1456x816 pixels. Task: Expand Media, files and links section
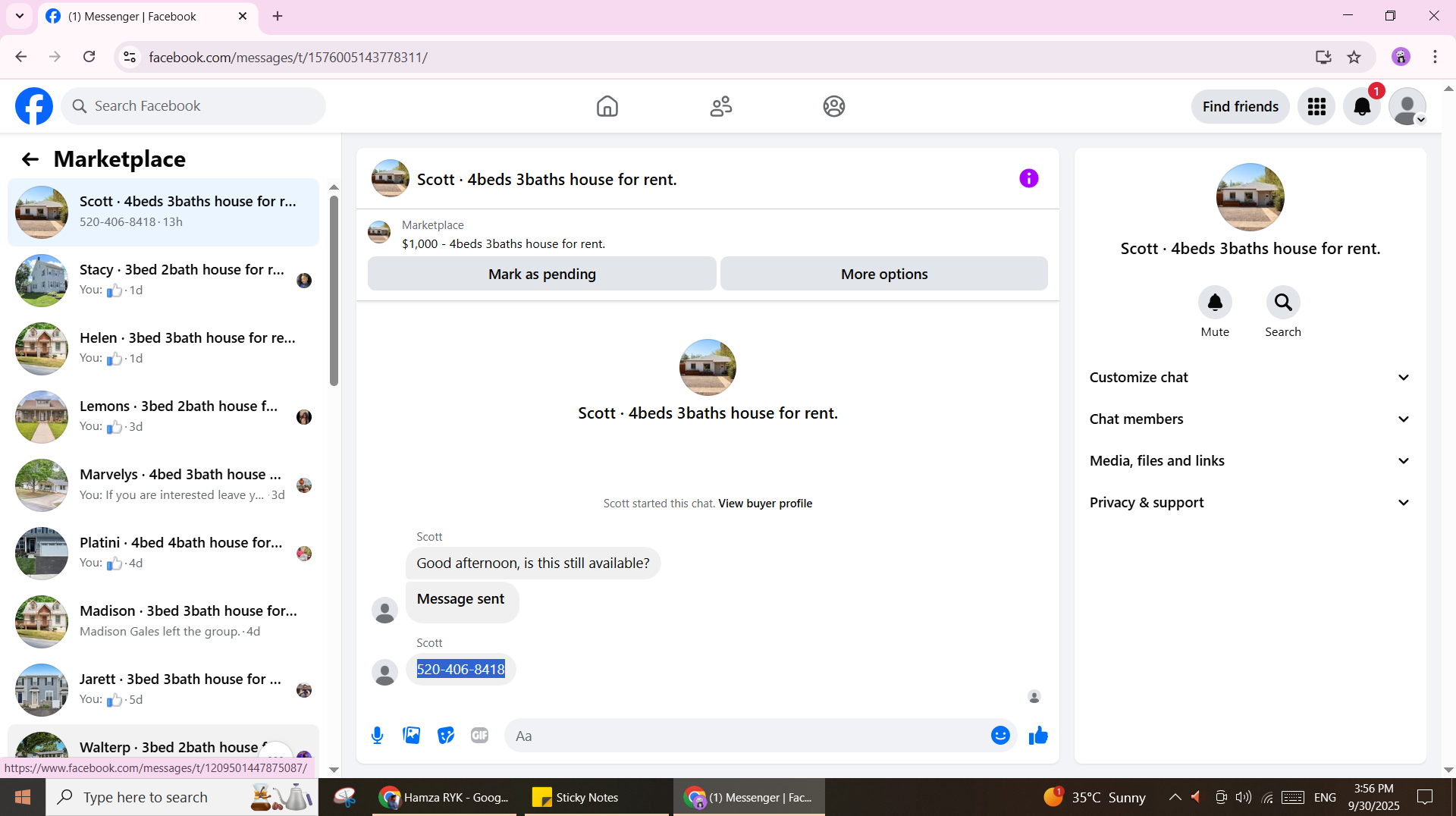tap(1250, 461)
